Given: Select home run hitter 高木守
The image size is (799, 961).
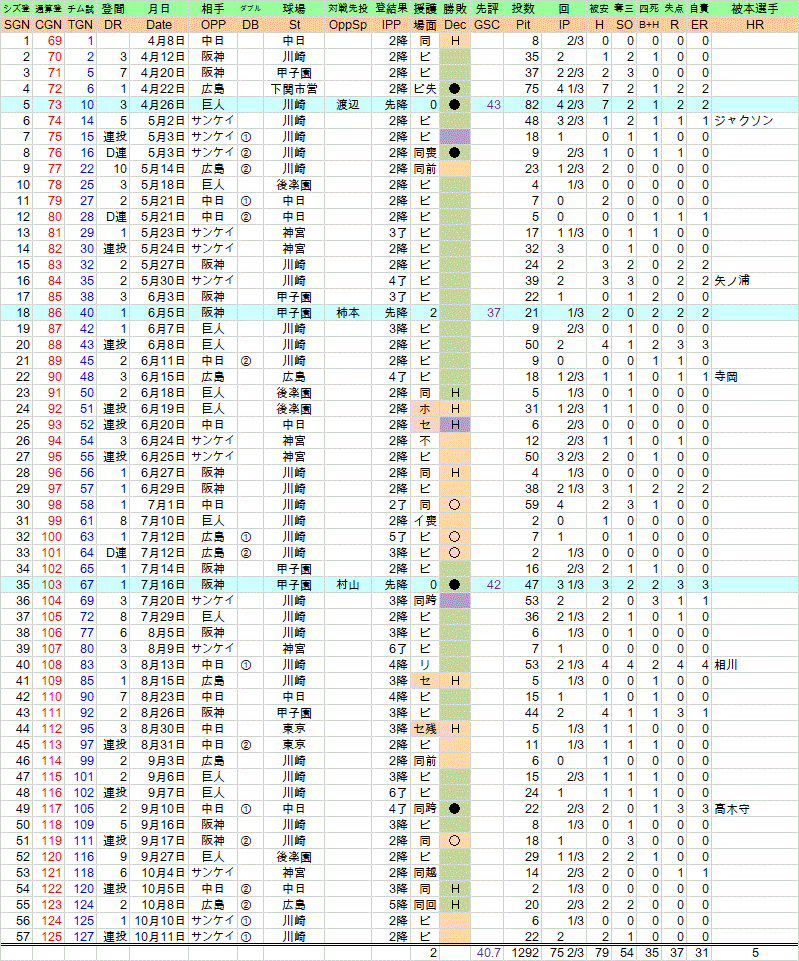Looking at the screenshot, I should click(732, 809).
